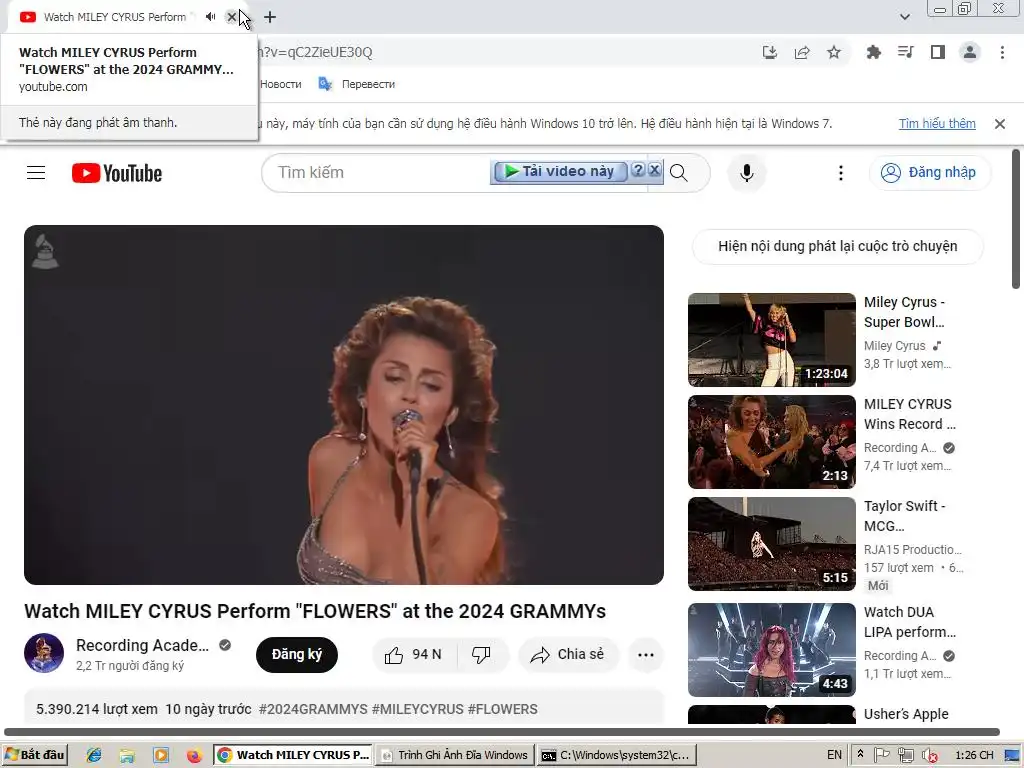
Task: Open the network tray icon
Action: (905, 755)
